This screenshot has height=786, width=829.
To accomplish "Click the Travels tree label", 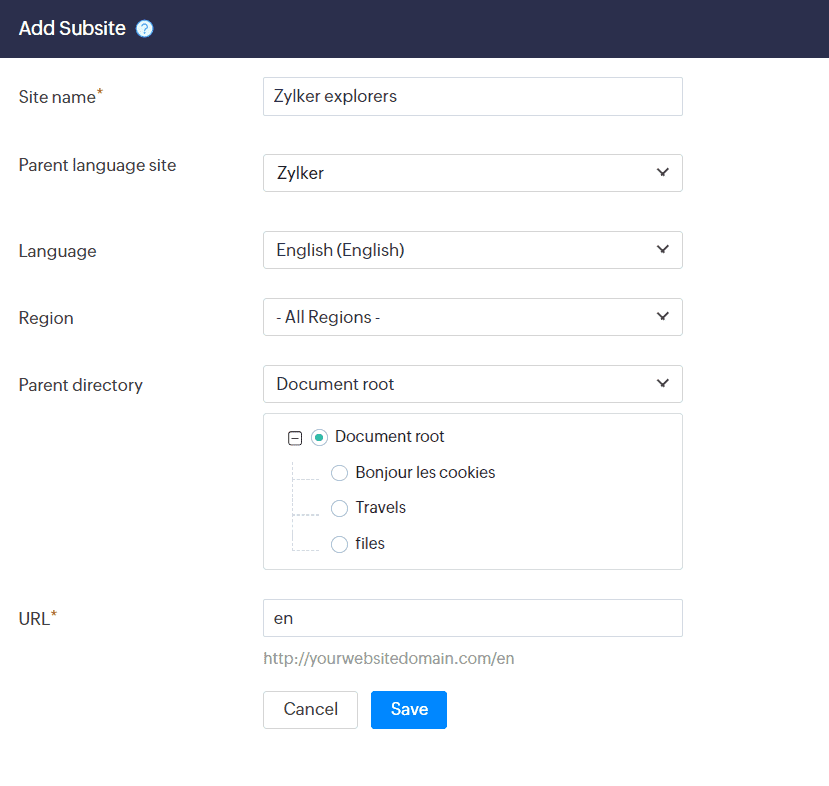I will click(380, 508).
